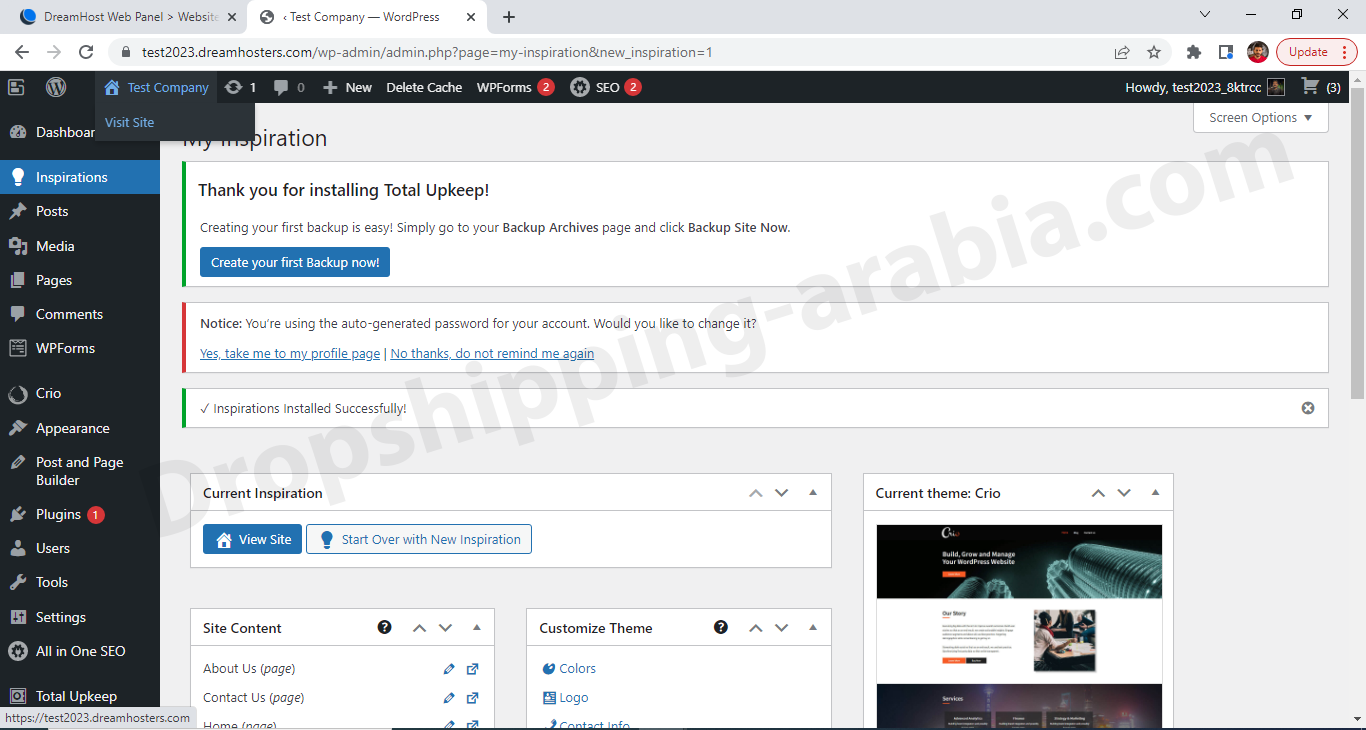Click No thanks, do not remind me again

492,353
